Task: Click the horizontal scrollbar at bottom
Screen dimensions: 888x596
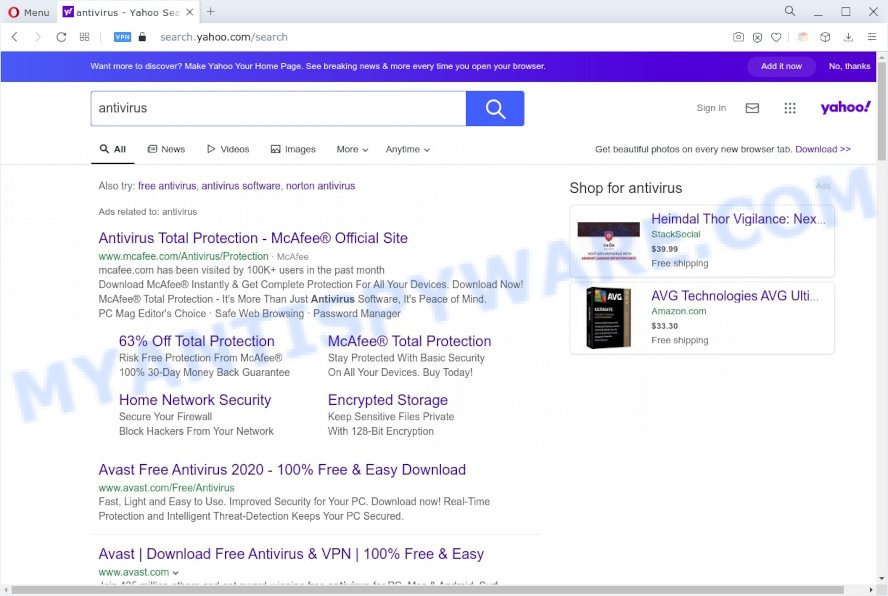Action: click(428, 590)
